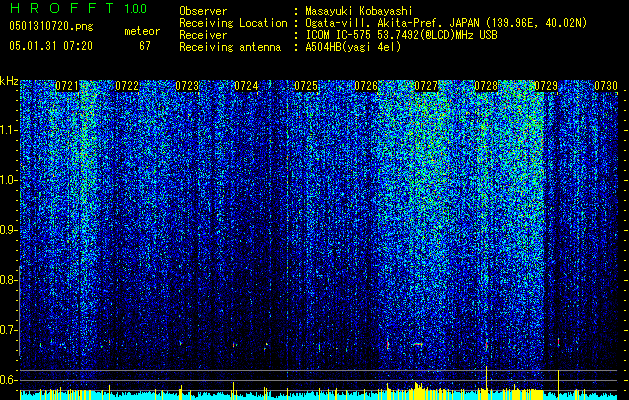Click the 0728 time marker
Screen dimensions: 629x400
pyautogui.click(x=486, y=86)
